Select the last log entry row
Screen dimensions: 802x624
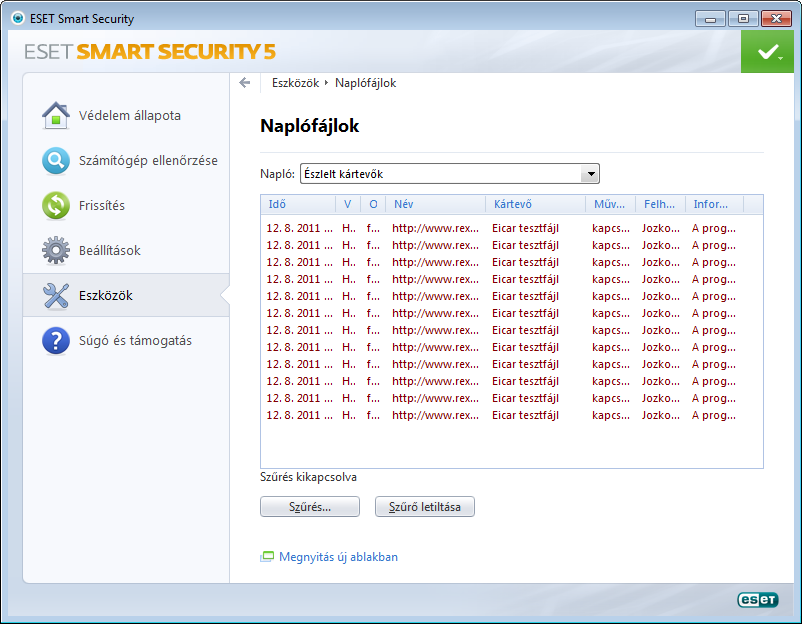(x=511, y=415)
